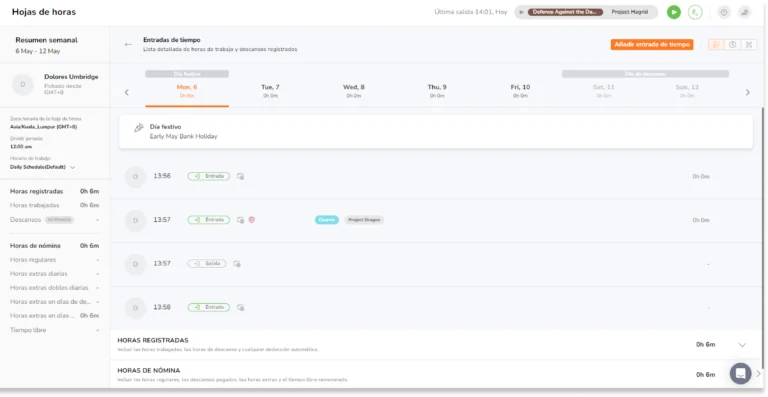Screen dimensions: 768x397
Task: Click the Horas de nómina sidebar row
Action: 54,246
